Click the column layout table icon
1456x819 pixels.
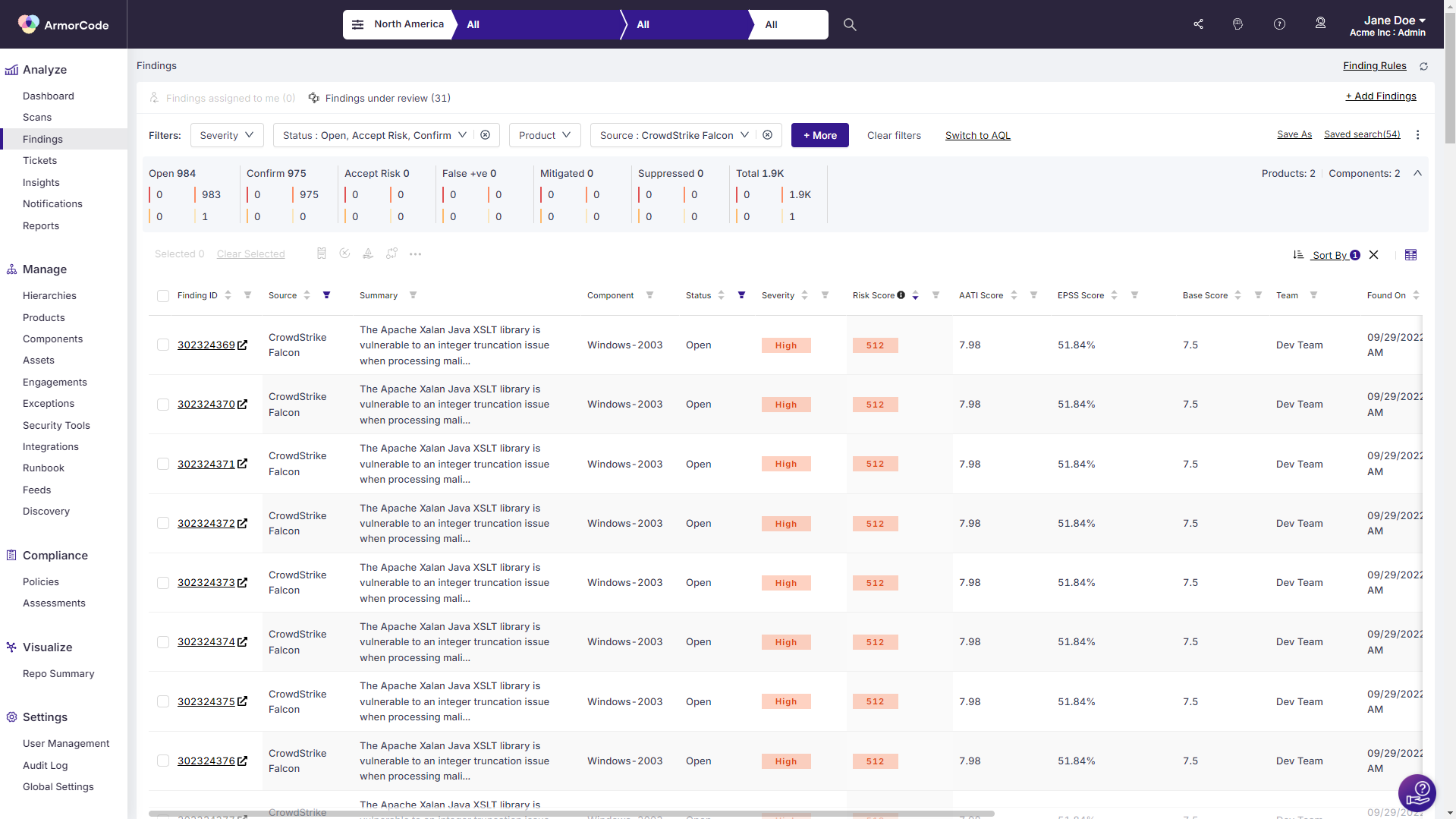pyautogui.click(x=1410, y=255)
